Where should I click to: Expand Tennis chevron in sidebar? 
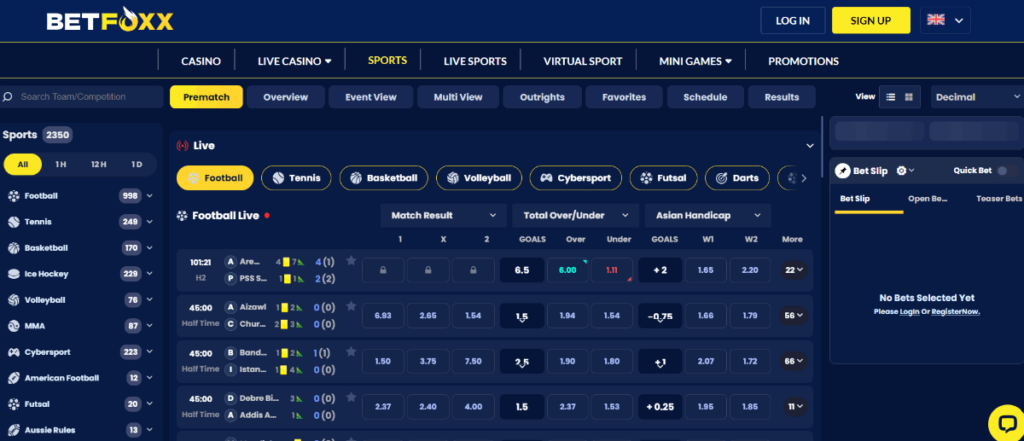[150, 221]
